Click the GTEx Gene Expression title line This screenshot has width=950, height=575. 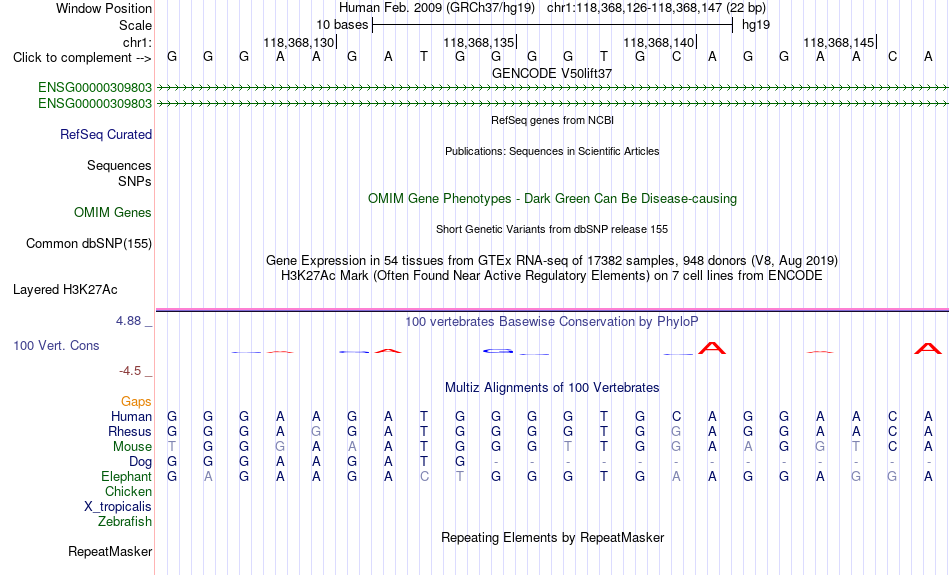pyautogui.click(x=552, y=261)
